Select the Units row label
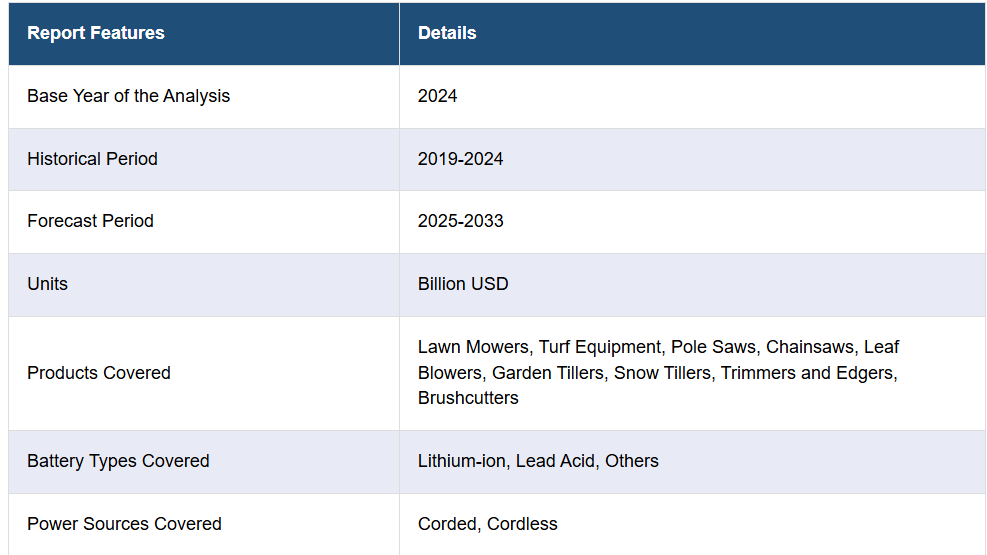The width and height of the screenshot is (987, 555). coord(47,284)
